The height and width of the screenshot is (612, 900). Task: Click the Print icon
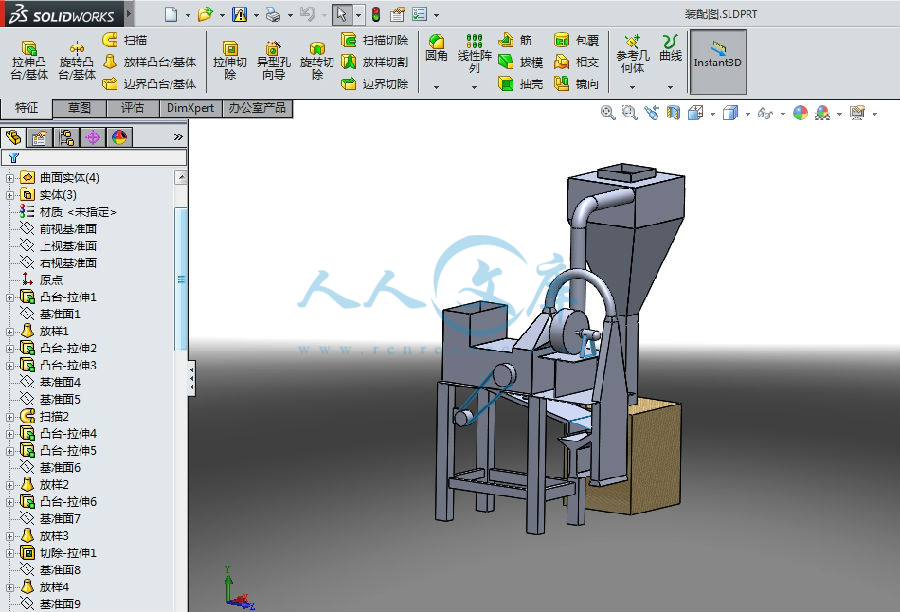point(273,14)
